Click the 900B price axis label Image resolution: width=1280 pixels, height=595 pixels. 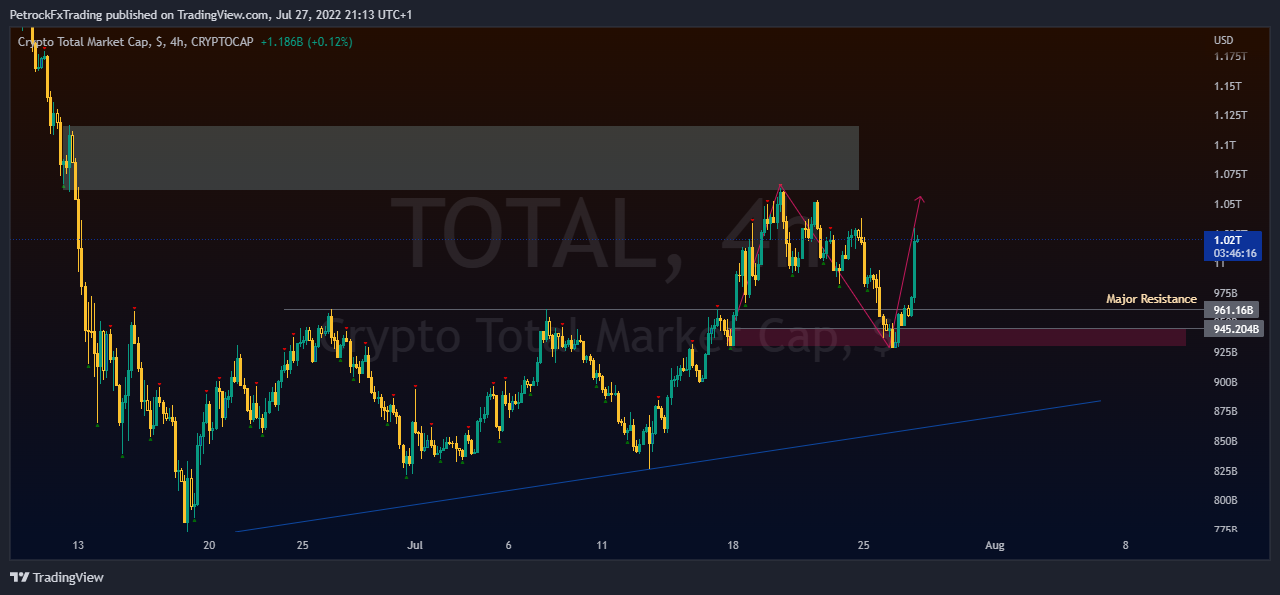tap(1225, 382)
